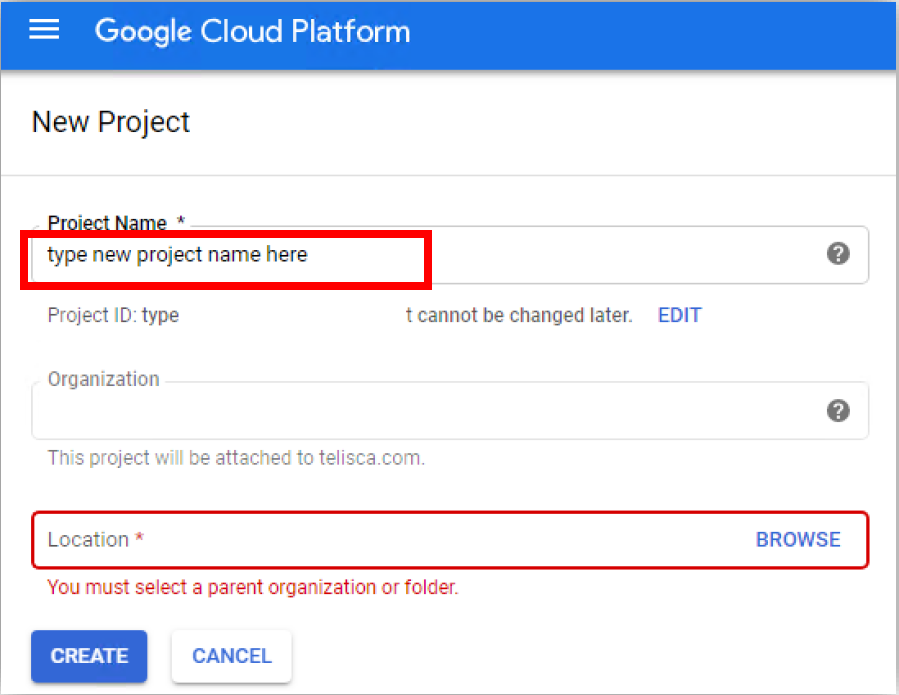Viewport: 899px width, 695px height.
Task: Click the New Project page heading
Action: tap(111, 122)
